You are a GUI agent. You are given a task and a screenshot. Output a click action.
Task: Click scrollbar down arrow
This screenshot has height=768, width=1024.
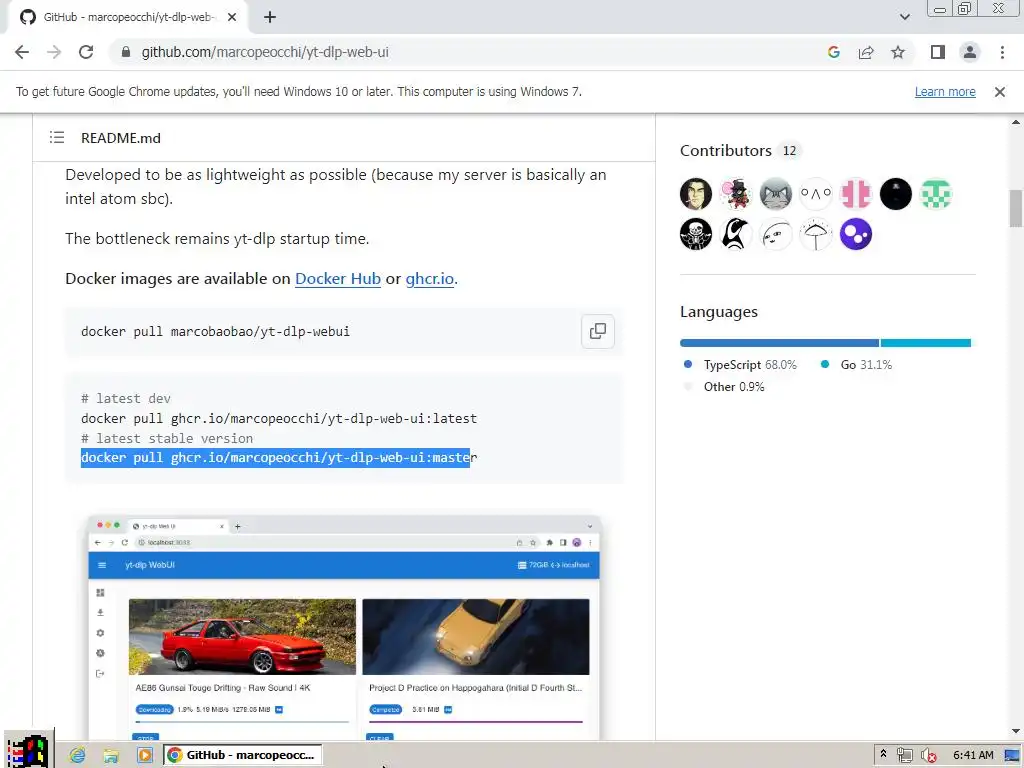pos(1016,731)
